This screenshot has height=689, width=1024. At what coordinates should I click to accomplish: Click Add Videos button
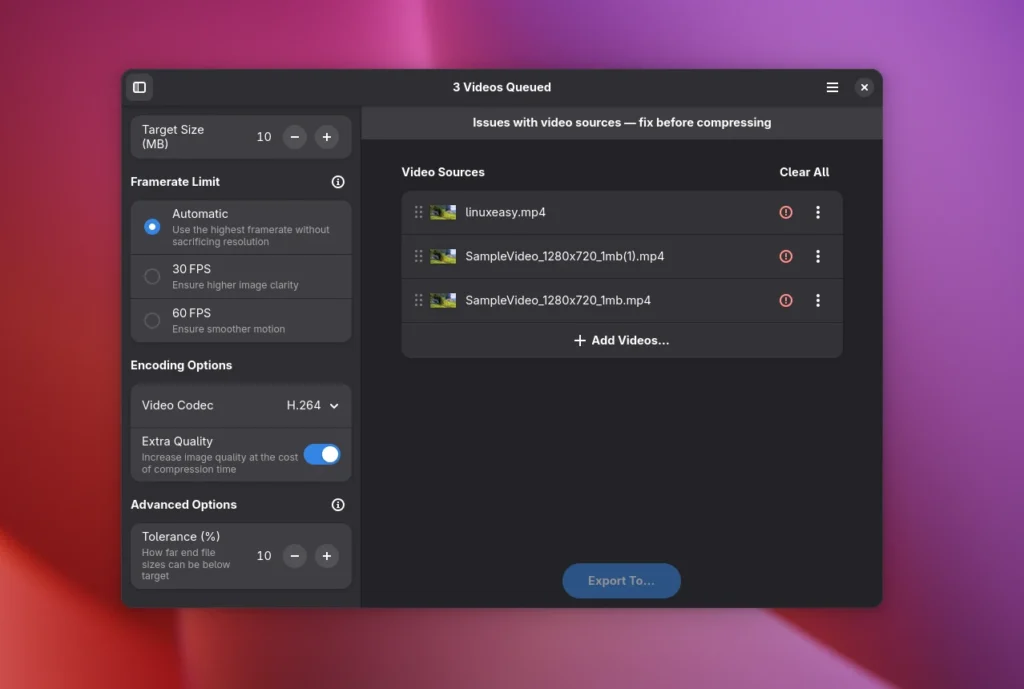tap(621, 340)
